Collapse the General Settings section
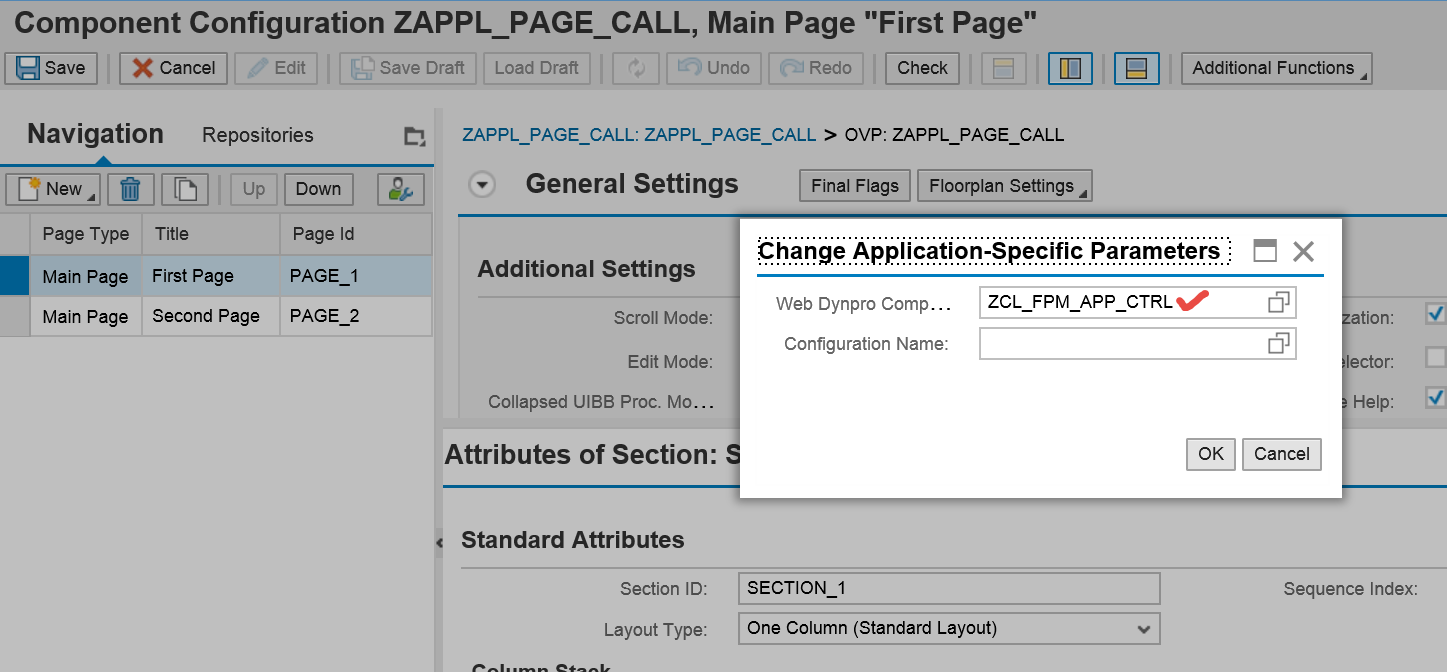 point(482,184)
